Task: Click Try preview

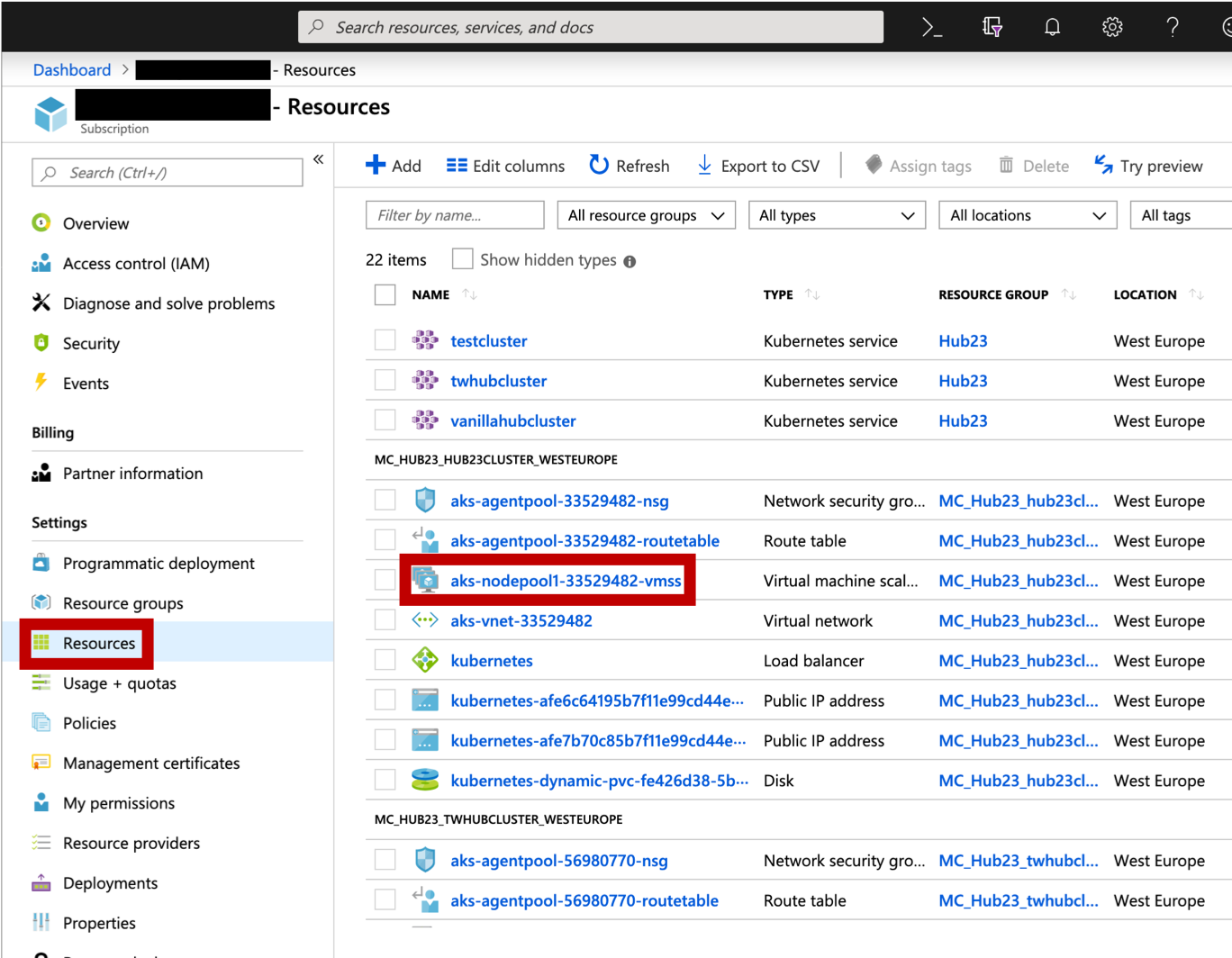Action: [x=1148, y=166]
